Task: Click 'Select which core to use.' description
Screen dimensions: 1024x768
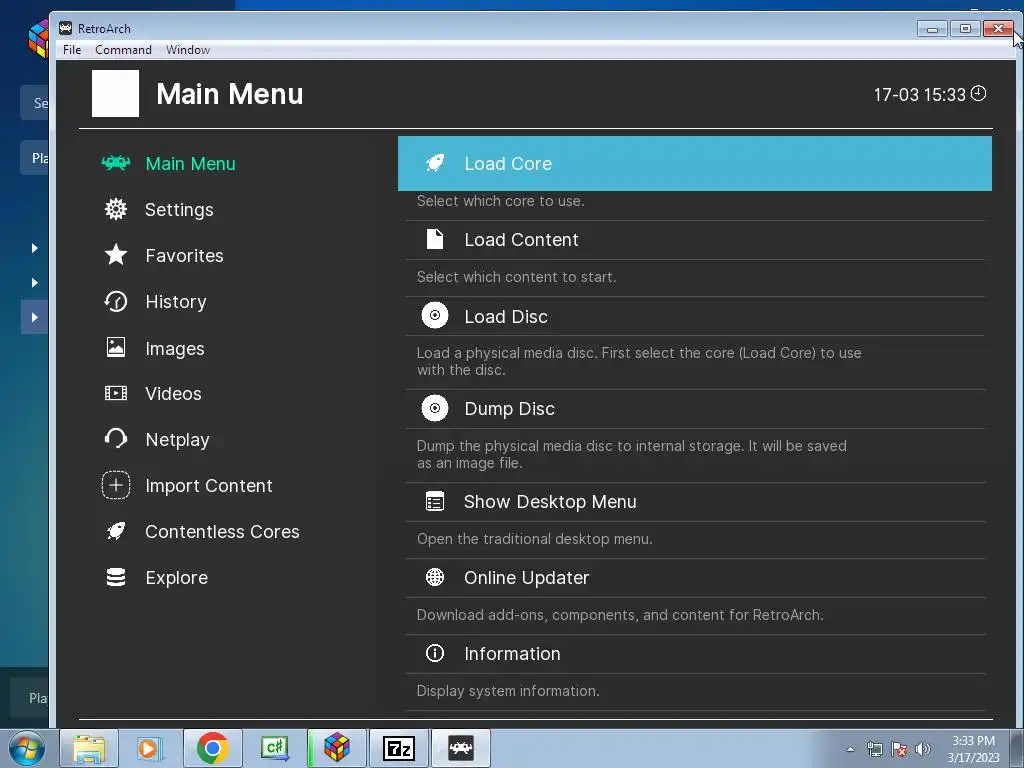Action: (500, 201)
